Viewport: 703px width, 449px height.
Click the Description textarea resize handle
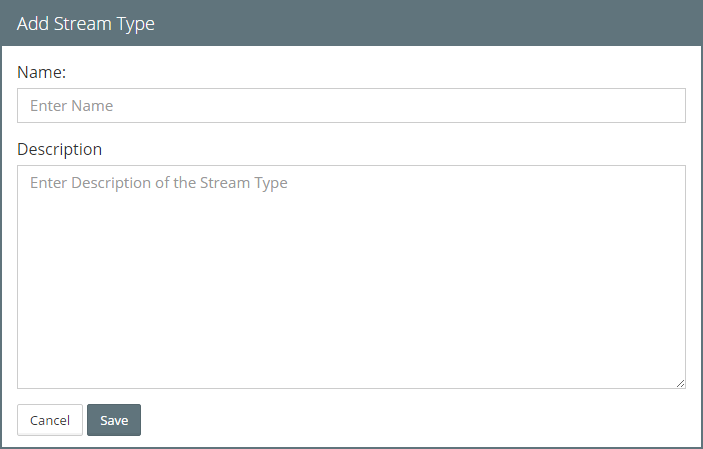pos(680,383)
